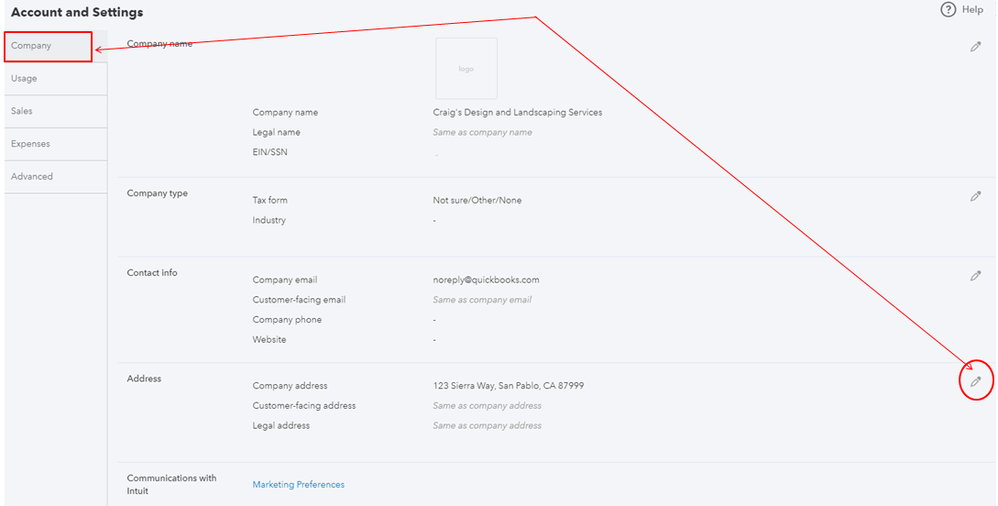Open the Advanced settings tab
The image size is (998, 506).
tap(56, 176)
